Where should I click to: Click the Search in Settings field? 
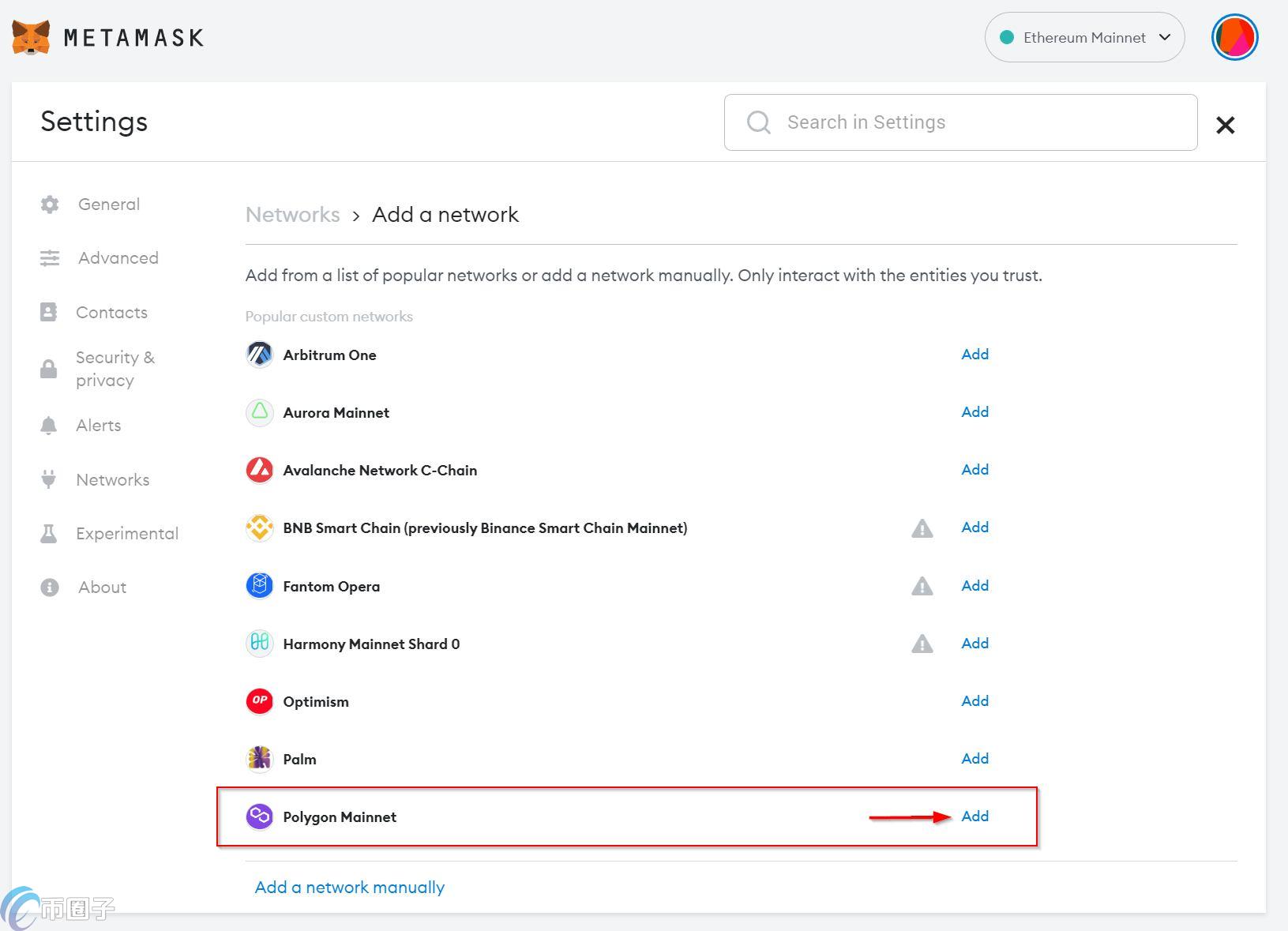coord(960,122)
